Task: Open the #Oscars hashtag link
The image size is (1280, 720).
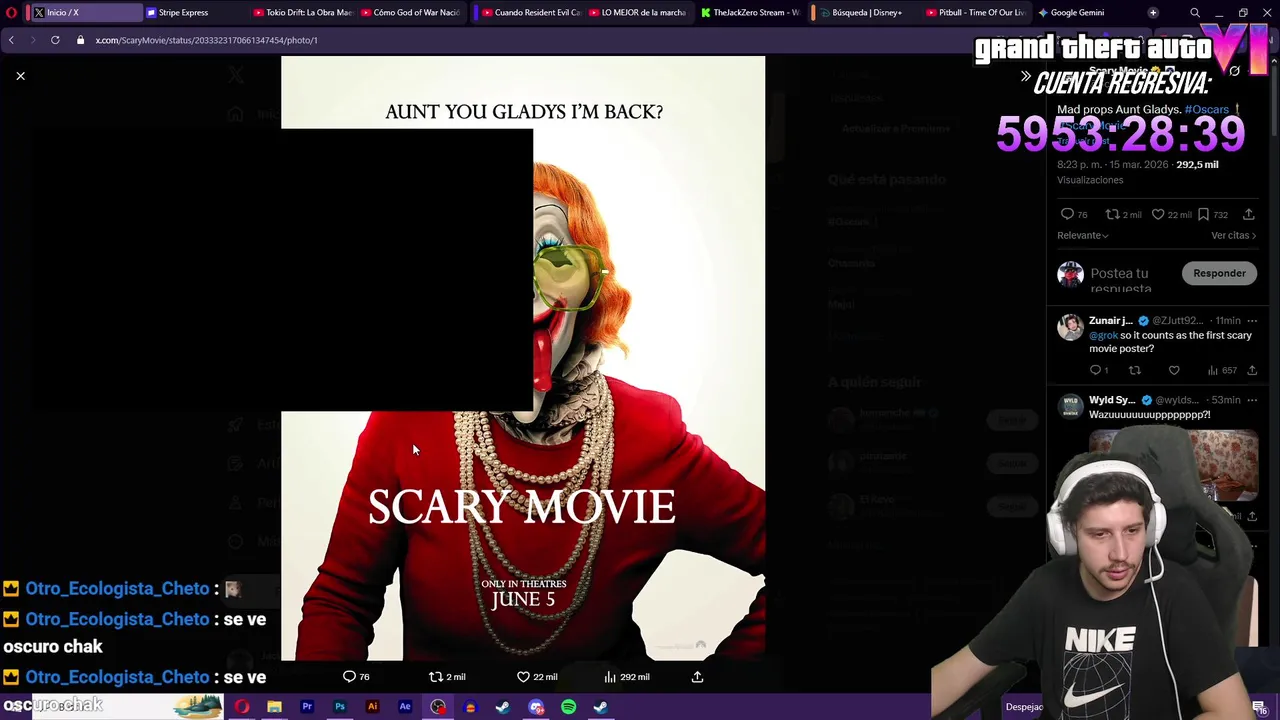Action: coord(1206,109)
